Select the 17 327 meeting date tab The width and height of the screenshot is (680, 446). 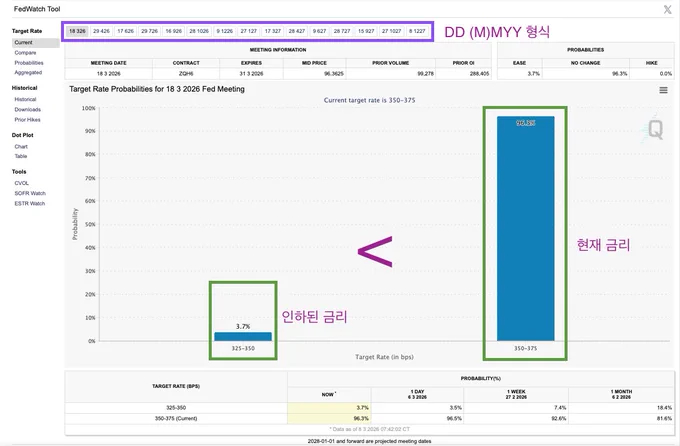[x=273, y=31]
